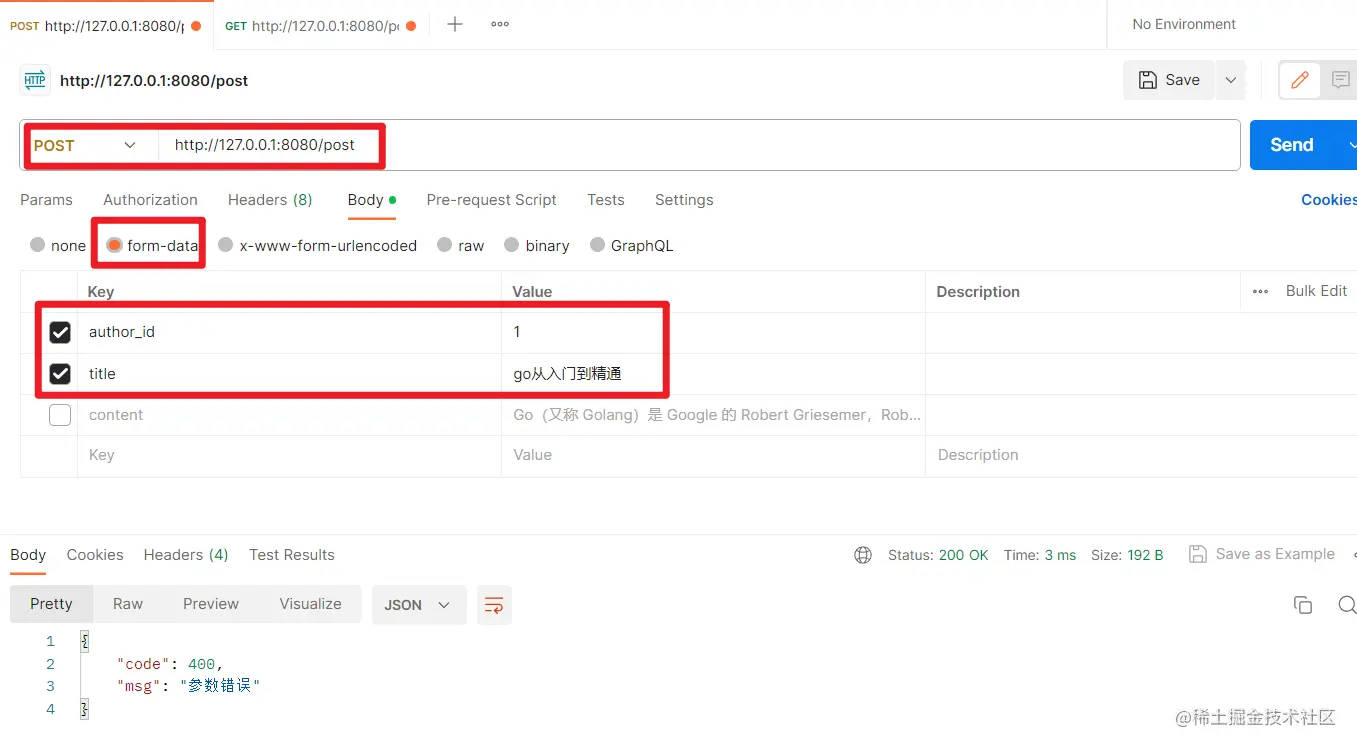Open the Authorization tab
1357x749 pixels.
[150, 200]
